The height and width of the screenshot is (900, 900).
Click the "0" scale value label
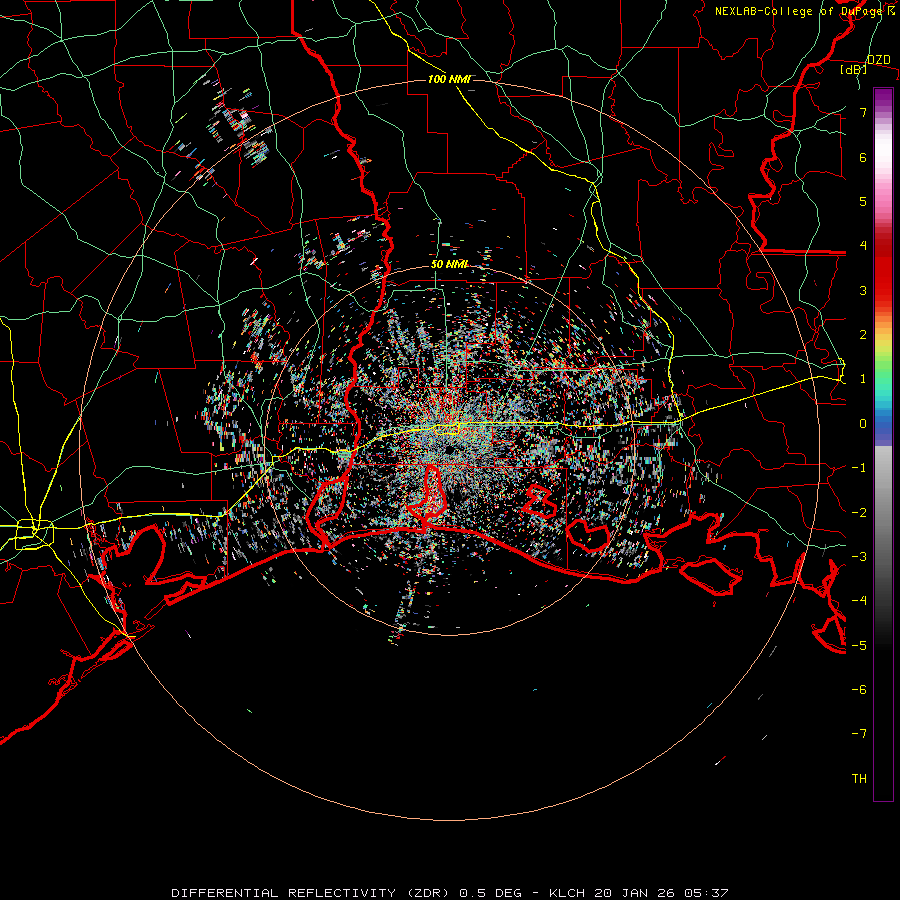[863, 424]
